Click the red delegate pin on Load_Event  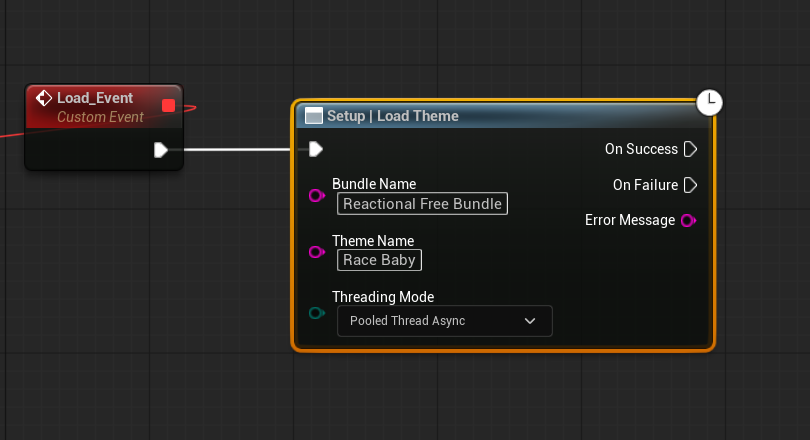pyautogui.click(x=168, y=105)
